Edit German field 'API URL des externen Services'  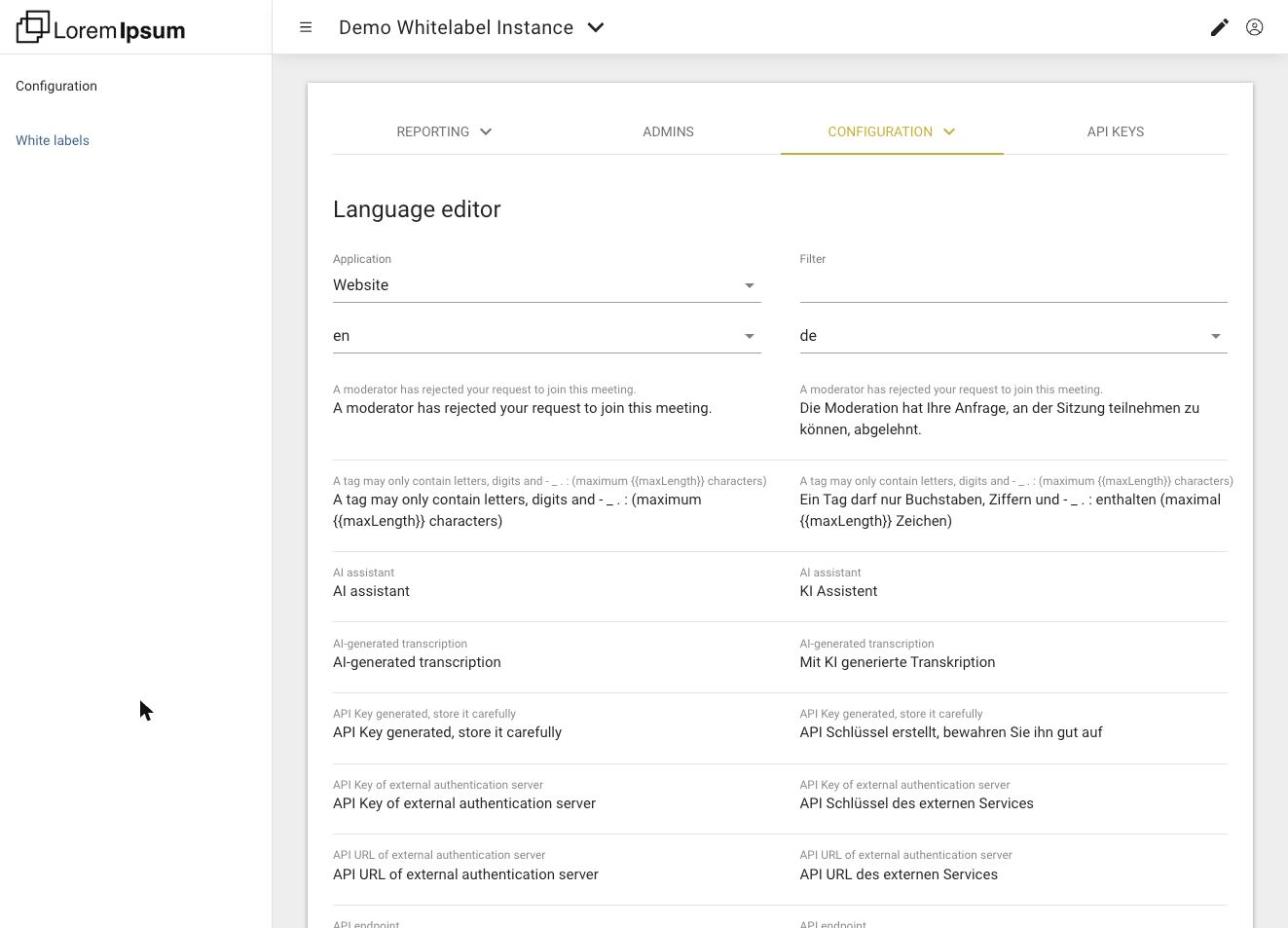[1013, 874]
